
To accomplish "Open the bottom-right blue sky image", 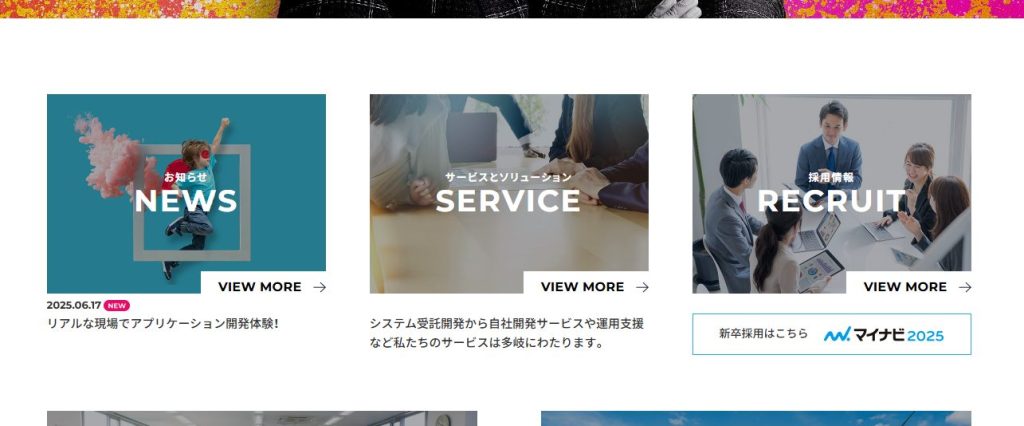I will point(756,418).
